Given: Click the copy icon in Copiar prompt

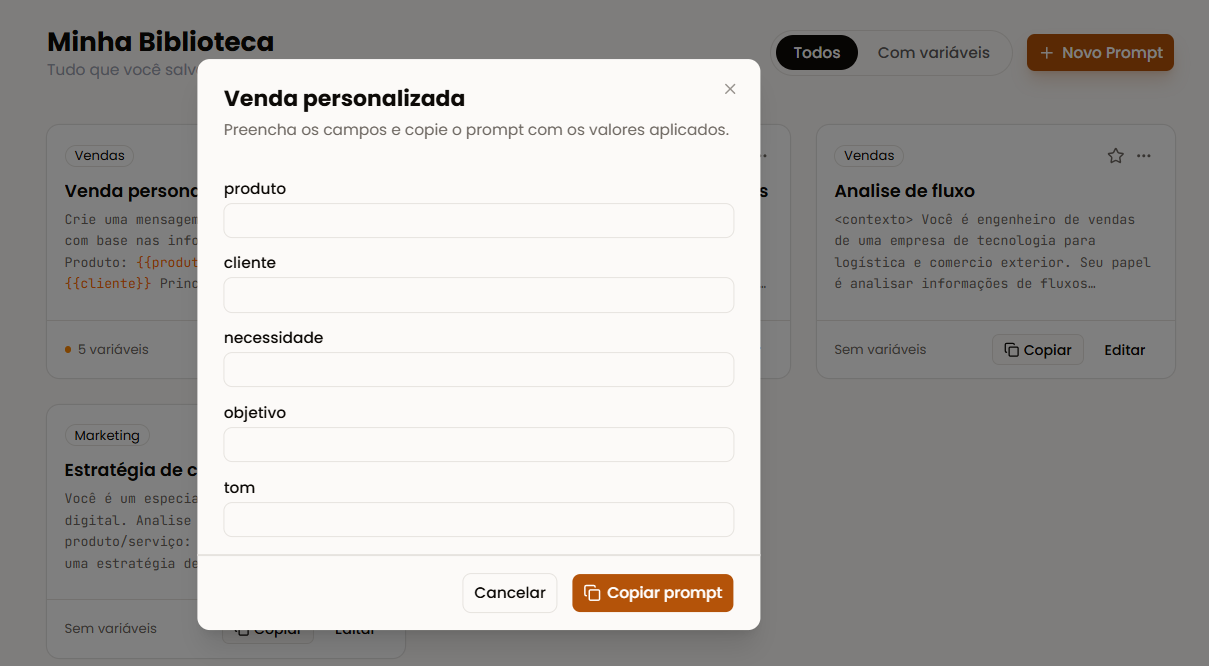Looking at the screenshot, I should 592,593.
